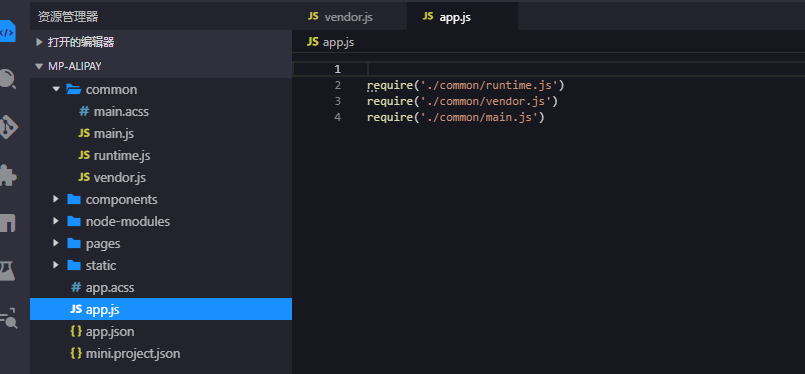Expand the components folder arrow

click(56, 199)
